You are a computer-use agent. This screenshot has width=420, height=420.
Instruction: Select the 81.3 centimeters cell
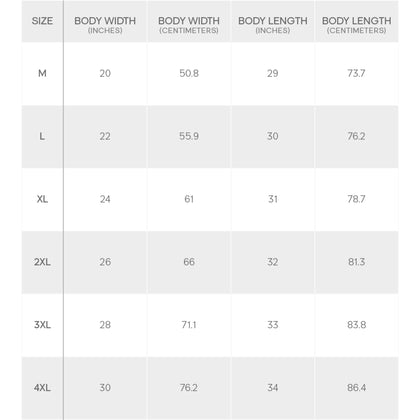(356, 262)
